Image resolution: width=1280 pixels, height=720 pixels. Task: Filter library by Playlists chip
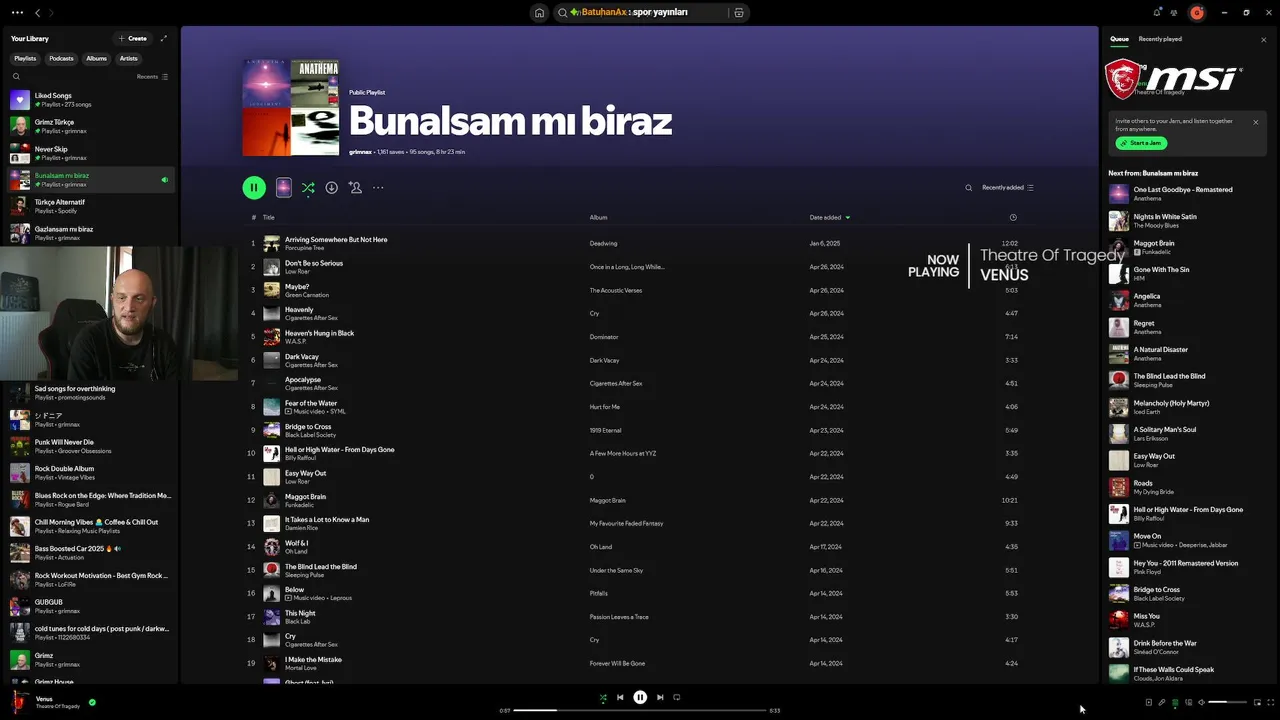tap(25, 58)
